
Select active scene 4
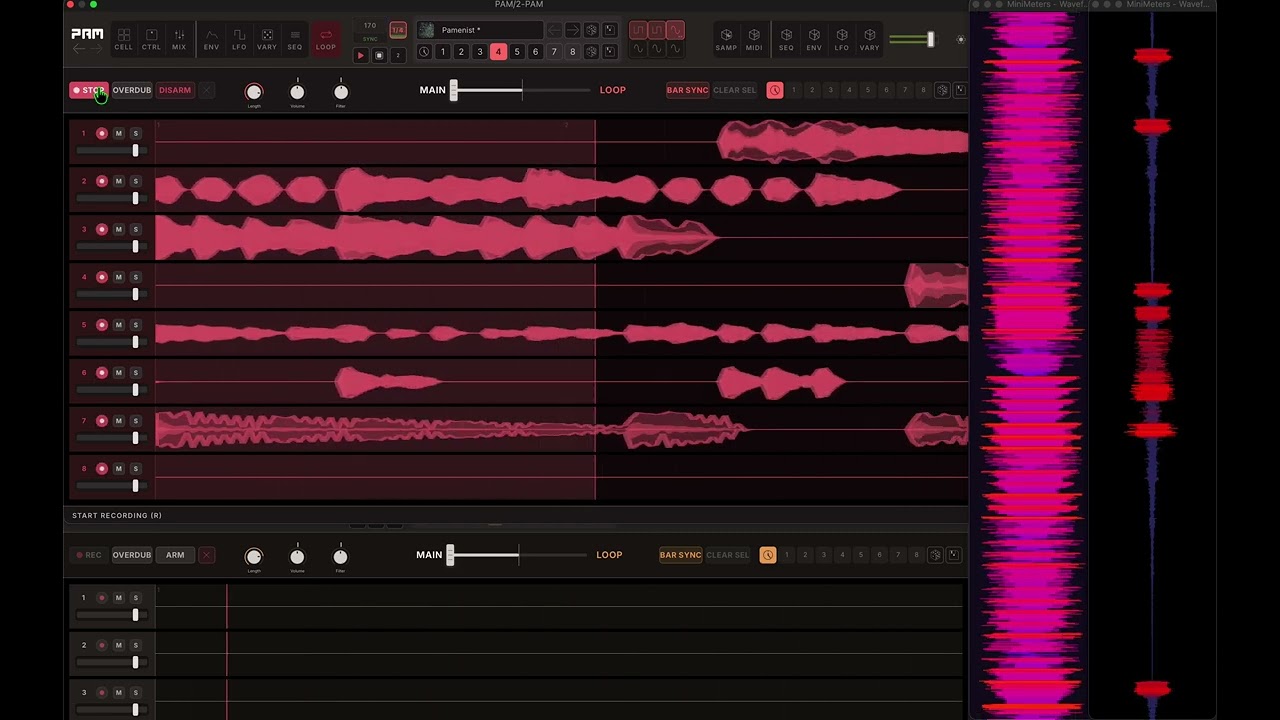click(498, 52)
